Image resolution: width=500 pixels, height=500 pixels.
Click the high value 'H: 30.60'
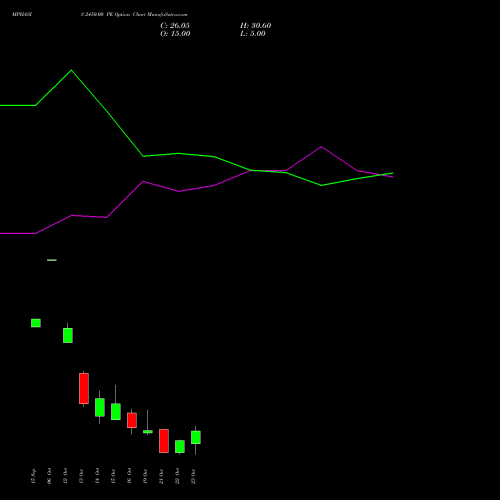coord(255,26)
